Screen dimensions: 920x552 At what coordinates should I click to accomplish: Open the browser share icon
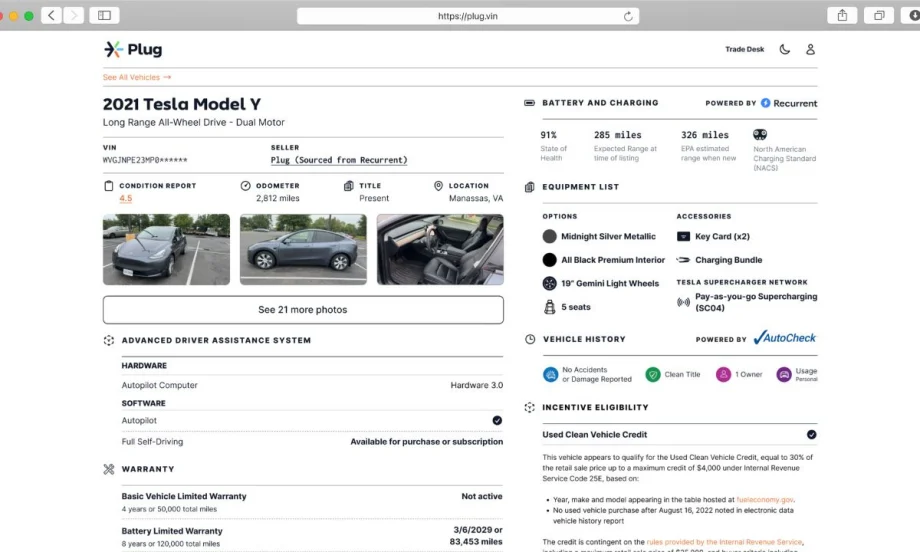coord(842,15)
